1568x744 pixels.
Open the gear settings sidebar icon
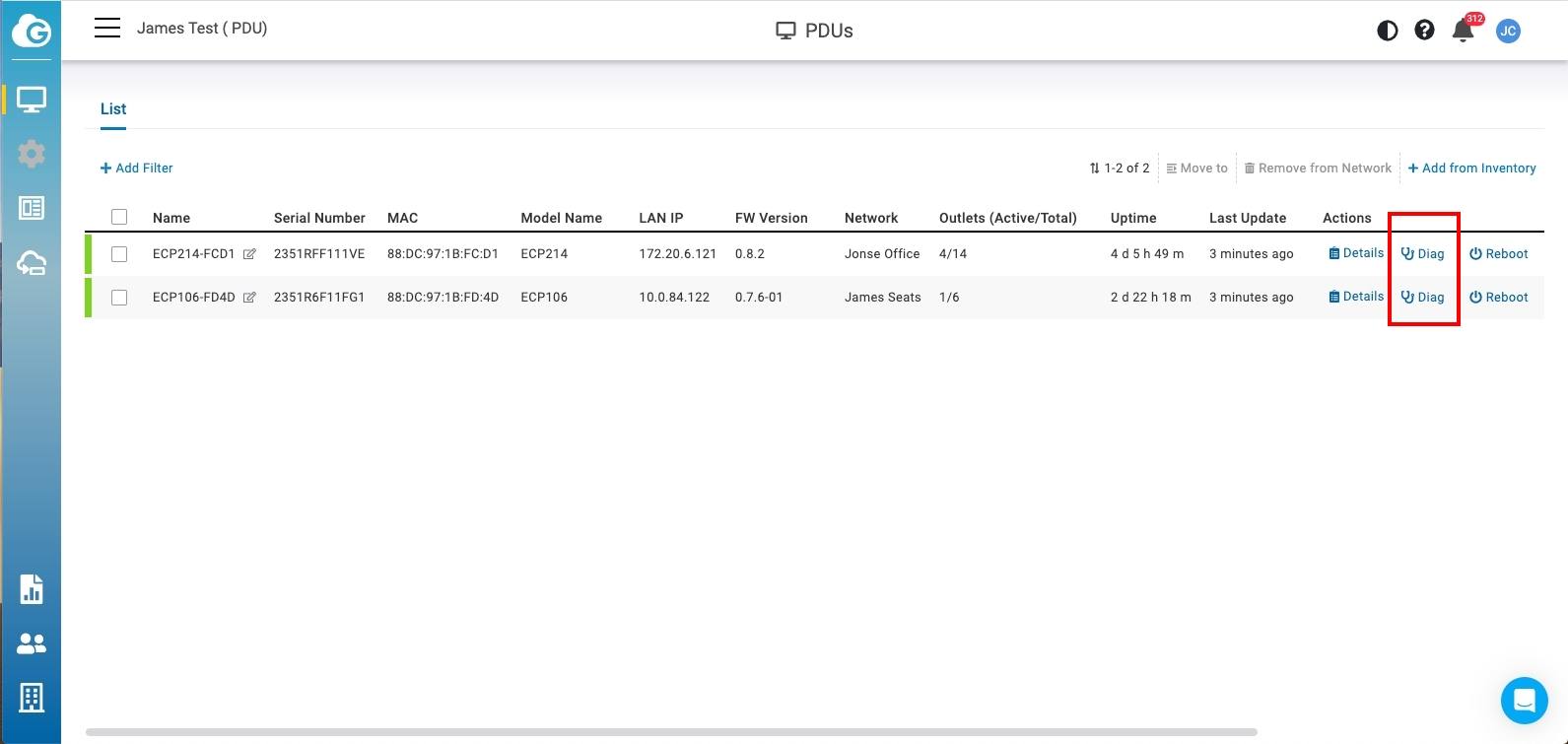click(32, 154)
